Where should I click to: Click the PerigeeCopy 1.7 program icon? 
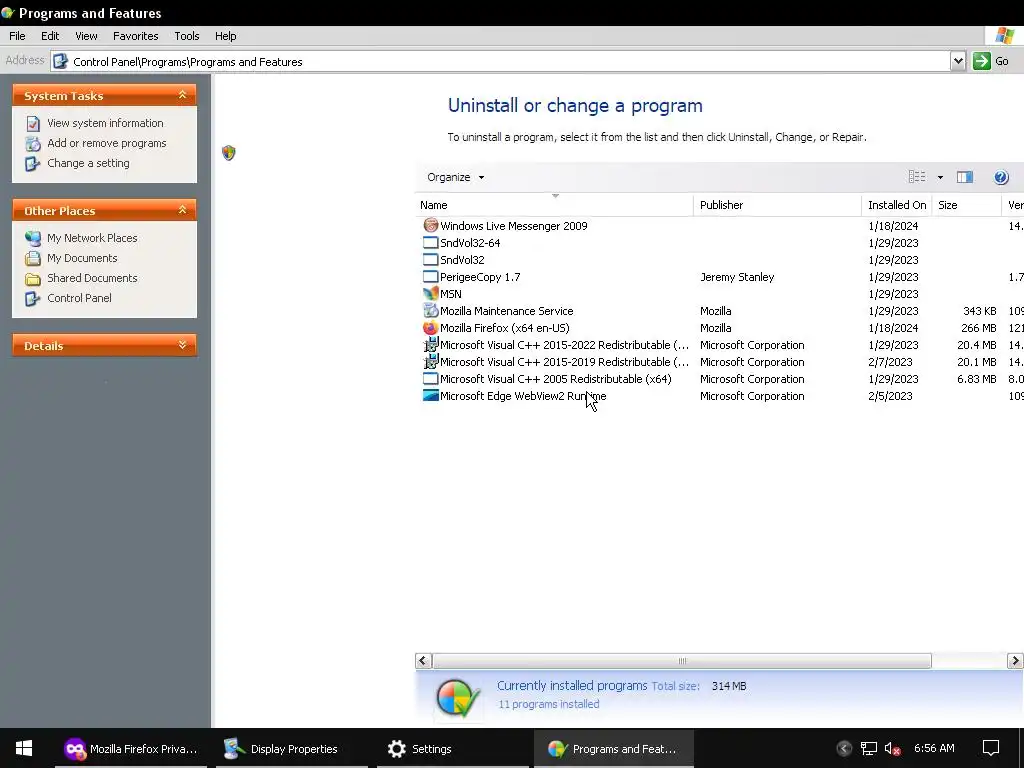point(430,276)
